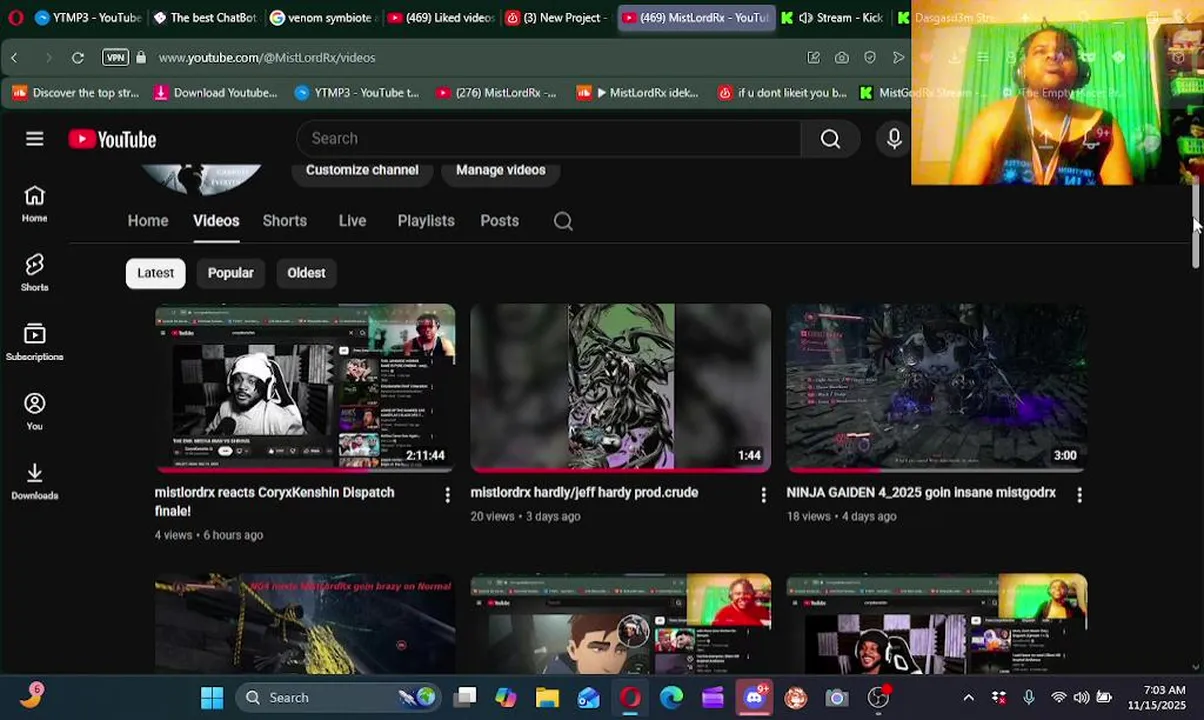
Task: Go to the YouTube logo home link
Action: point(112,139)
